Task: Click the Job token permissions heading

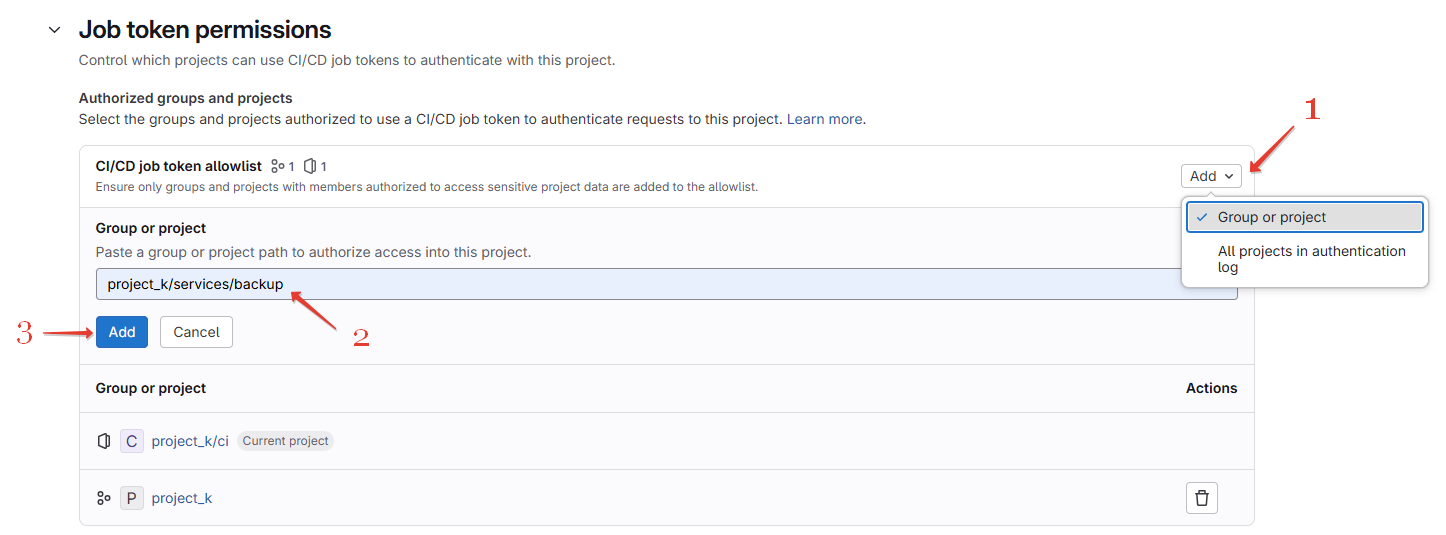Action: point(205,30)
